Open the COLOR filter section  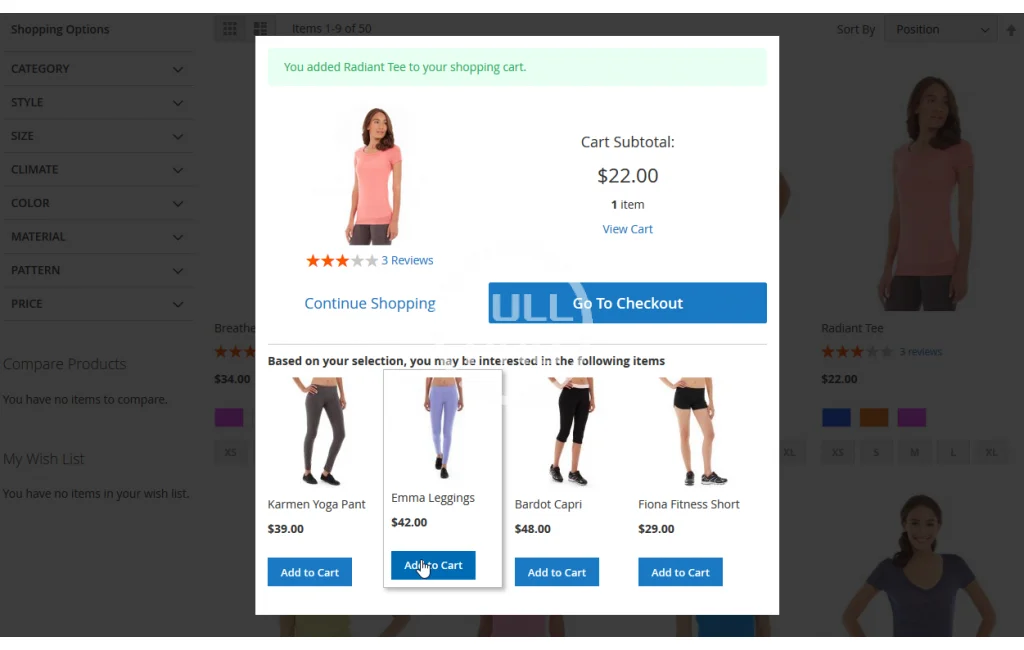click(x=97, y=203)
